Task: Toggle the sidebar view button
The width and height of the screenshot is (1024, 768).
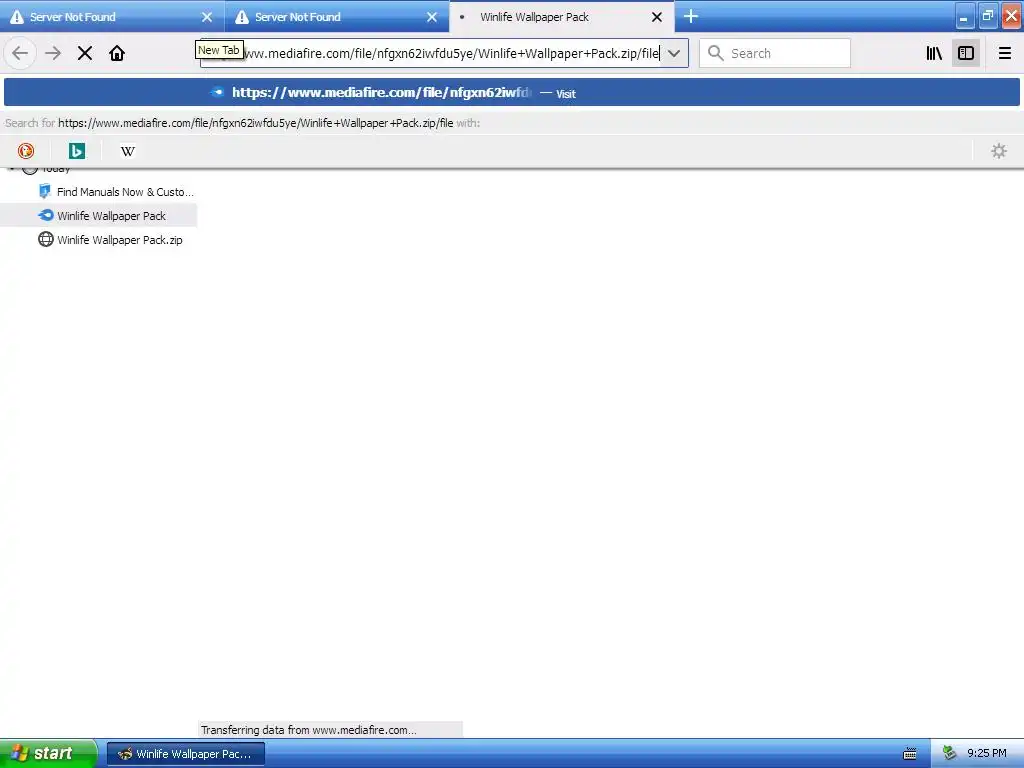Action: click(966, 53)
